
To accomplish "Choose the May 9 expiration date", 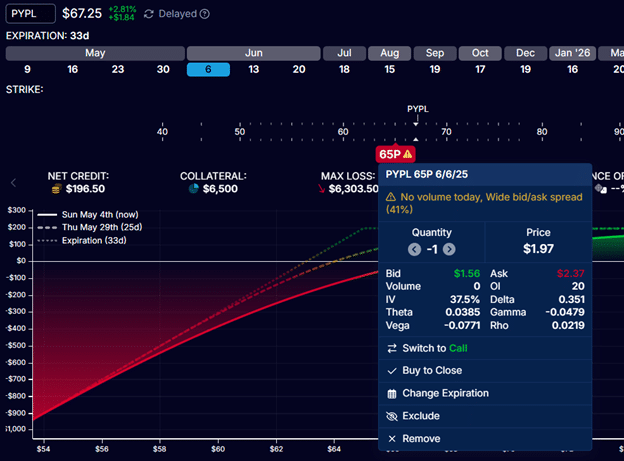I will pyautogui.click(x=27, y=69).
